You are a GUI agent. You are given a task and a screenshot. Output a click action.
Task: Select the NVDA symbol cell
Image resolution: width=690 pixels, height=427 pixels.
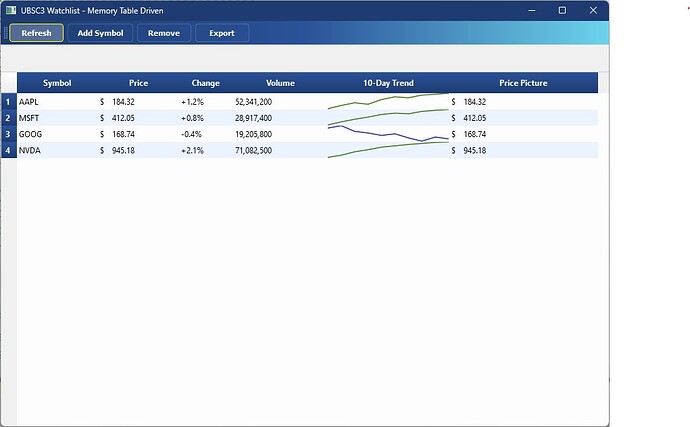tap(57, 151)
